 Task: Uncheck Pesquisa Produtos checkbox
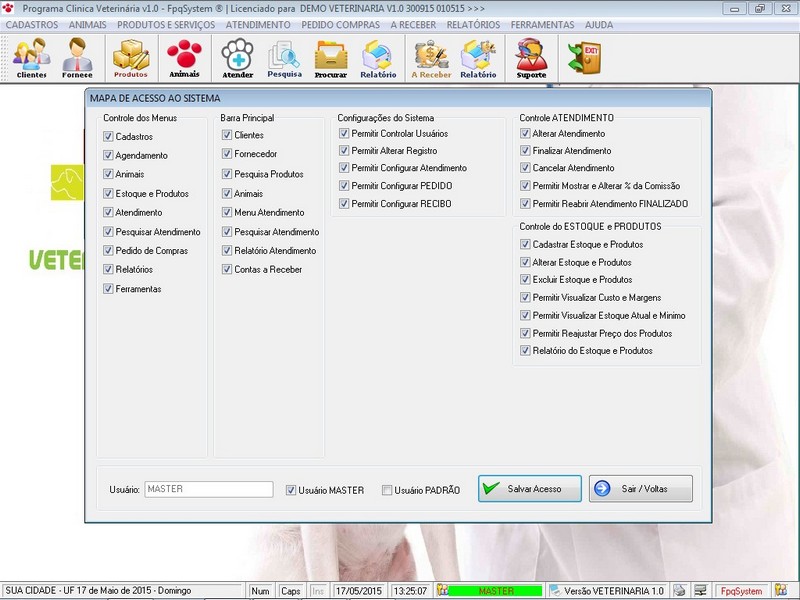(x=227, y=174)
